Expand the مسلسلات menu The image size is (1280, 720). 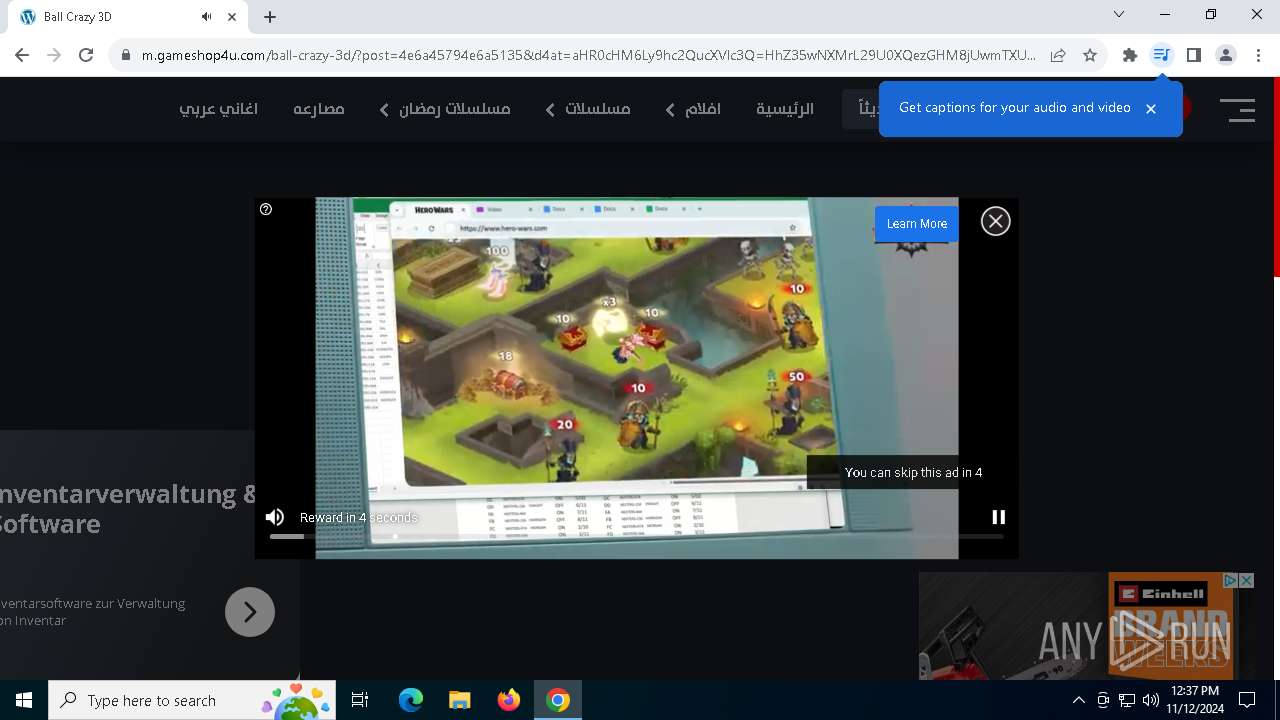pyautogui.click(x=587, y=109)
